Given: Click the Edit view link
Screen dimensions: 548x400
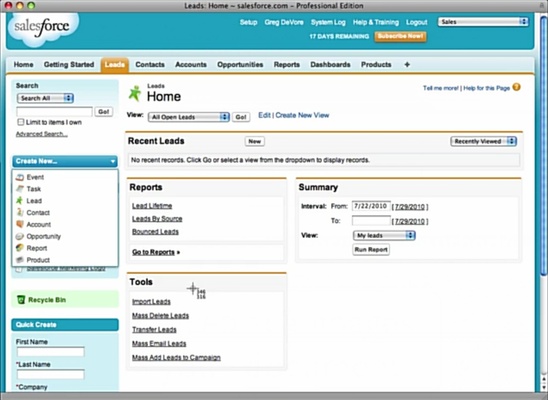Looking at the screenshot, I should pos(264,115).
